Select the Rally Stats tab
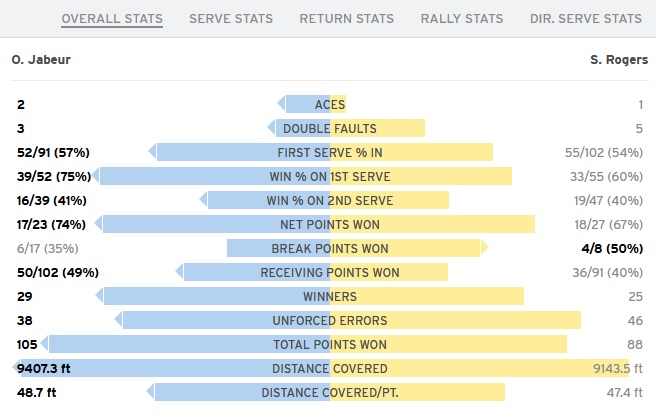This screenshot has width=656, height=414. [462, 19]
